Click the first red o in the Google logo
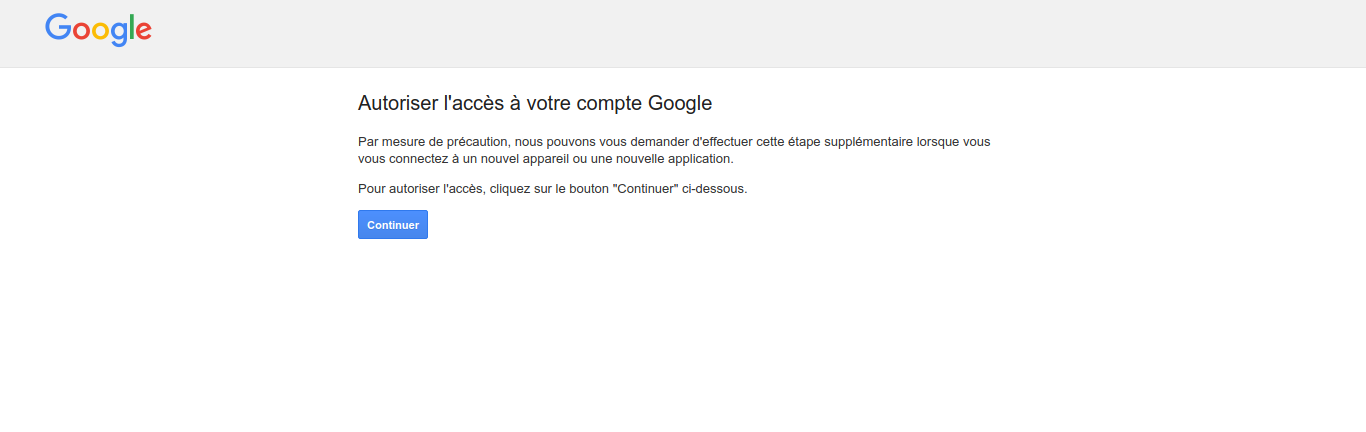 coord(80,31)
